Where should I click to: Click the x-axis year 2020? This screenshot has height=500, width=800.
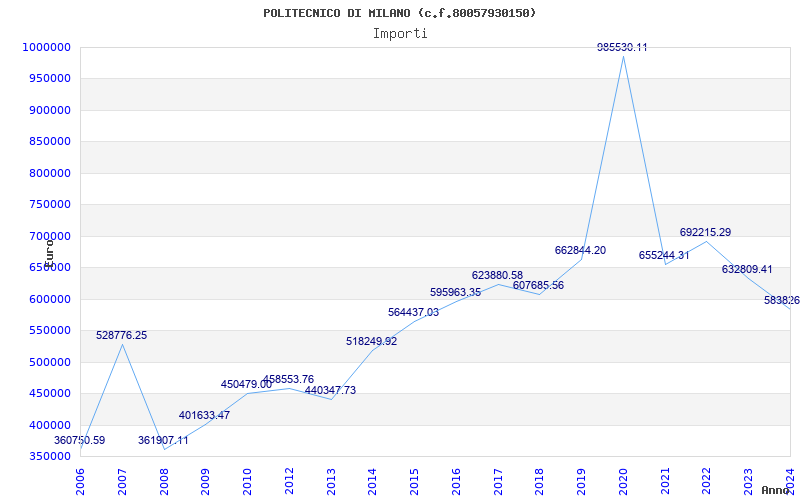tap(623, 482)
